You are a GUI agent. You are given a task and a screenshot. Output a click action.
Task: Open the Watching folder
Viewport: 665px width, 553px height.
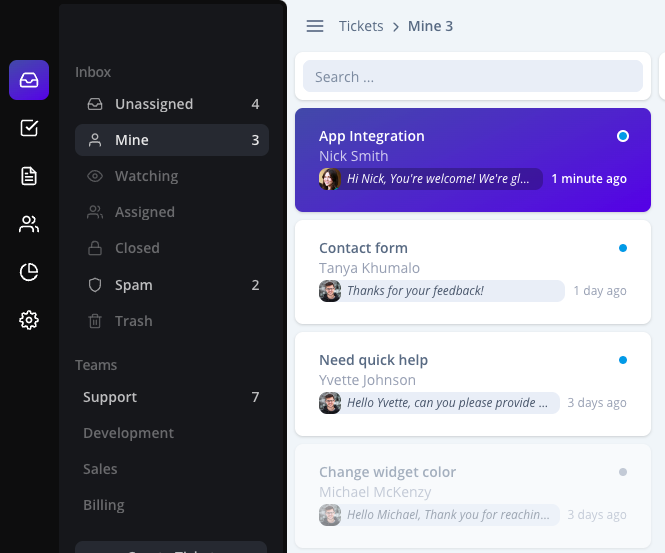(x=172, y=176)
